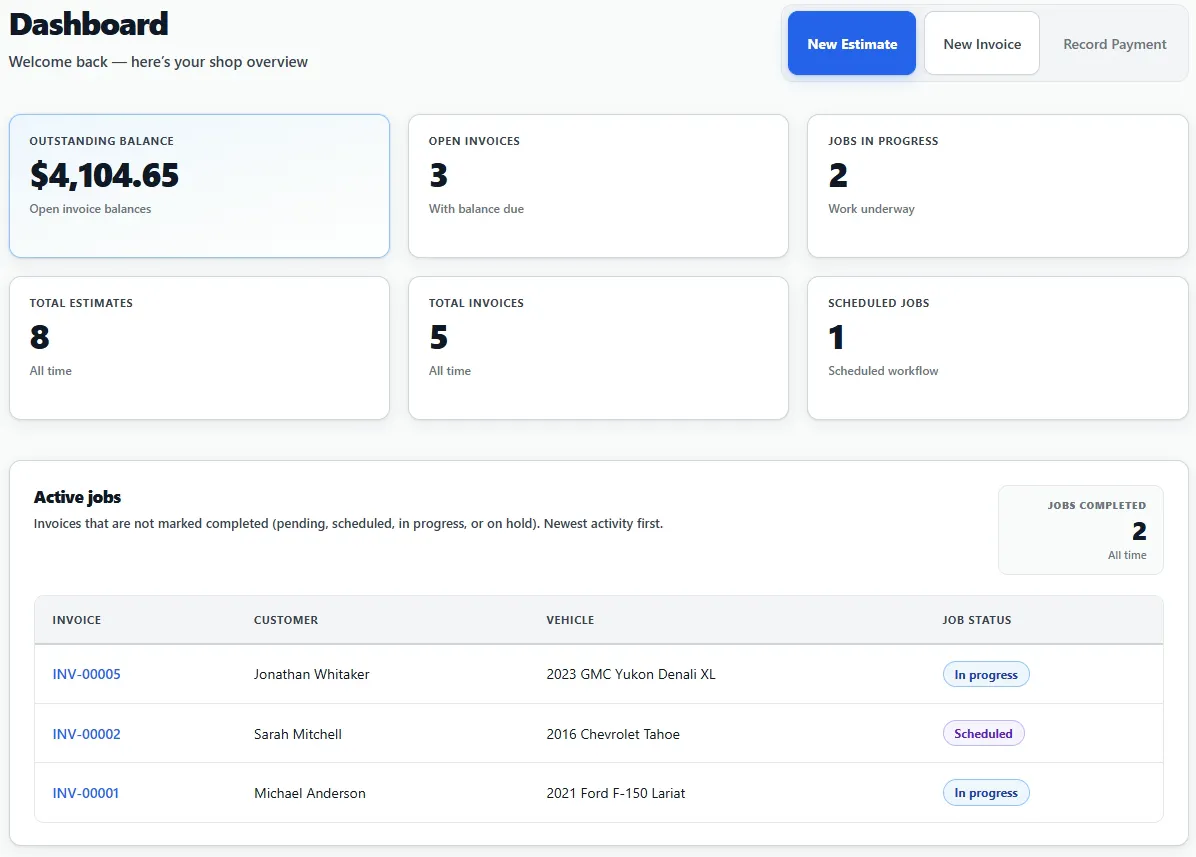The width and height of the screenshot is (1196, 857).
Task: Click In progress badge for INV-00001
Action: pyautogui.click(x=985, y=793)
